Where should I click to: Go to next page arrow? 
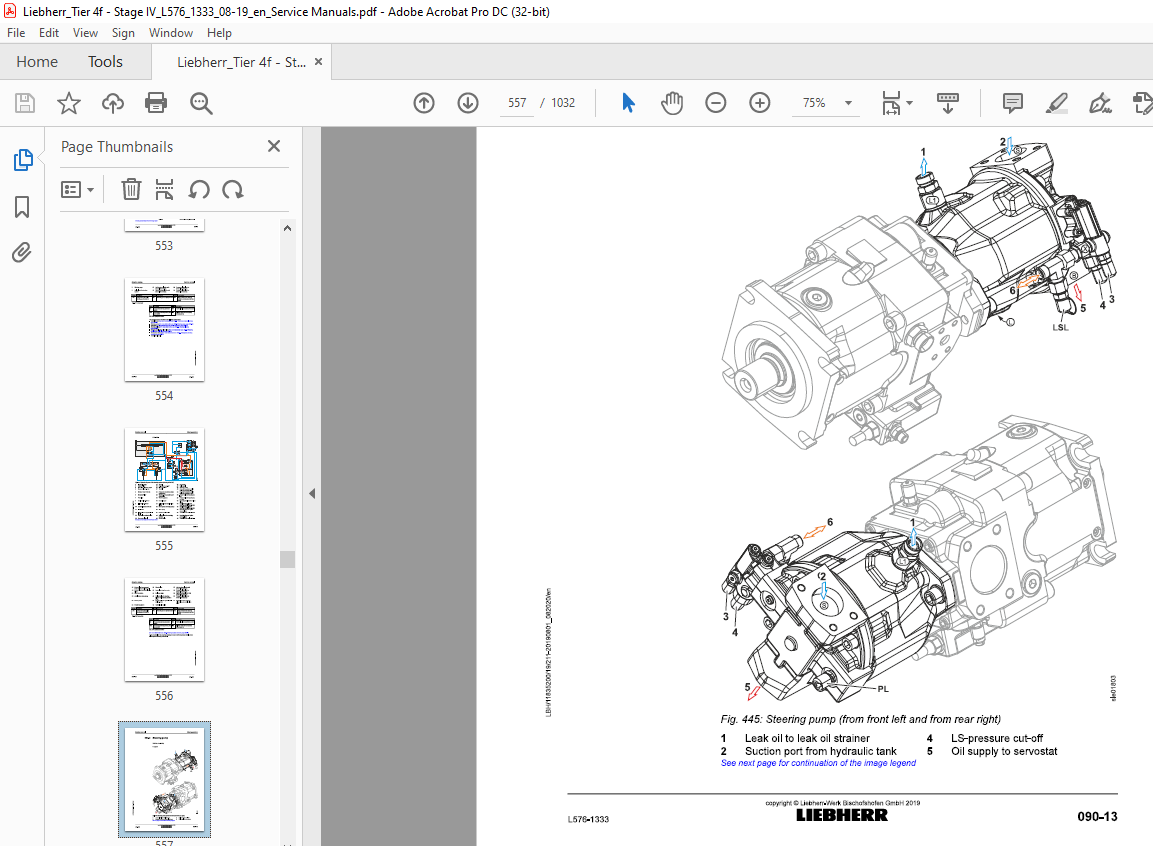[x=468, y=103]
